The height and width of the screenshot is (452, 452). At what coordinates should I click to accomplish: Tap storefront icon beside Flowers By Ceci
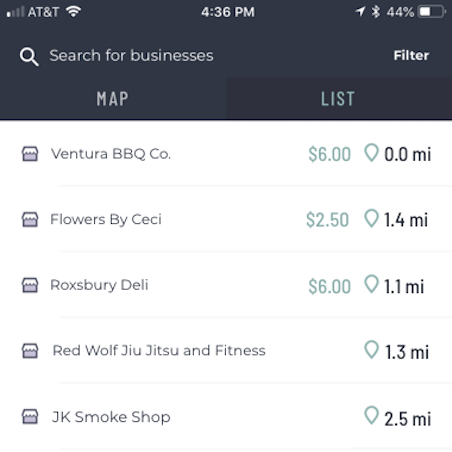click(x=30, y=220)
